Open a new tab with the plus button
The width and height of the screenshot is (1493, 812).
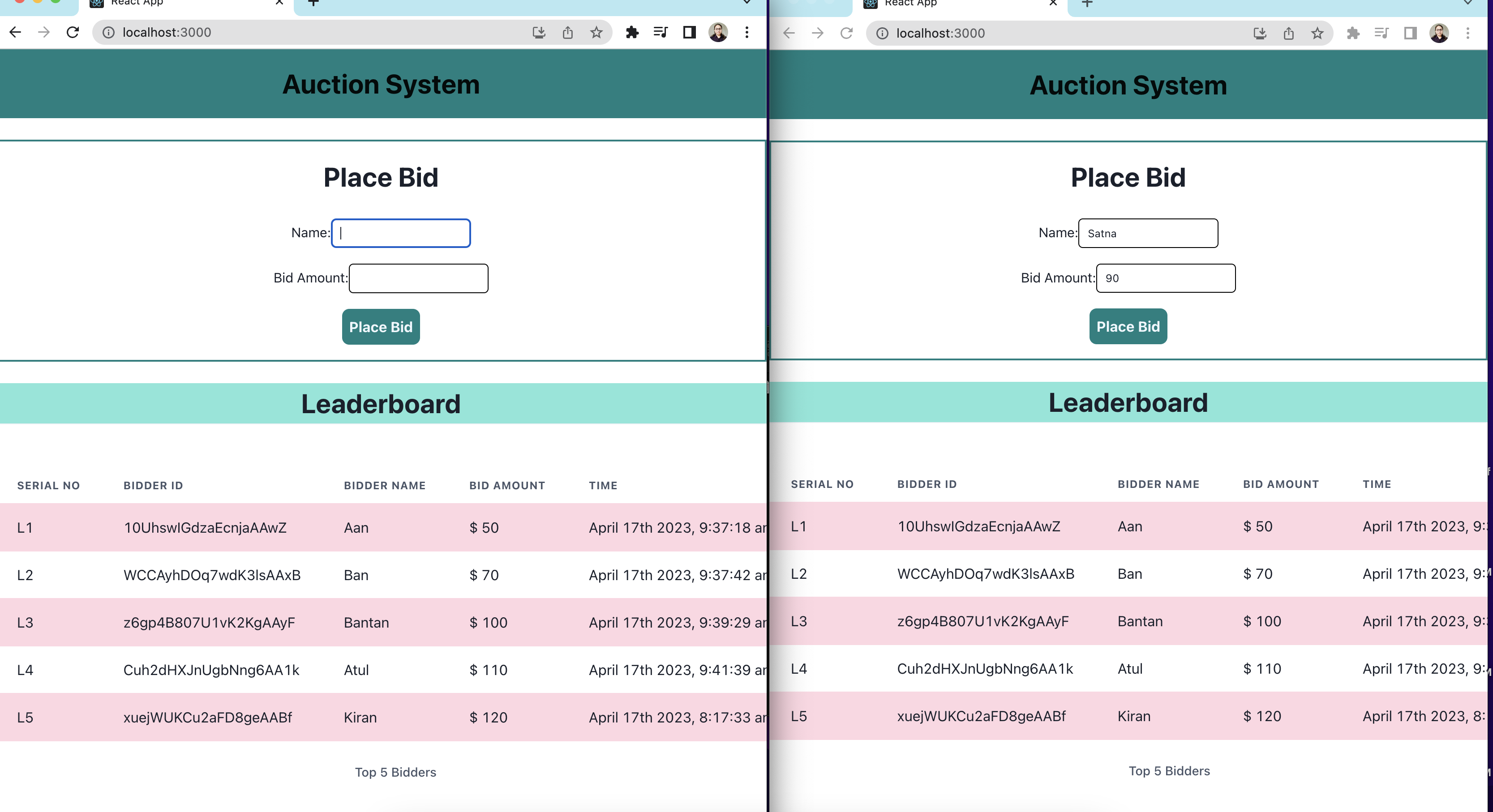(313, 4)
